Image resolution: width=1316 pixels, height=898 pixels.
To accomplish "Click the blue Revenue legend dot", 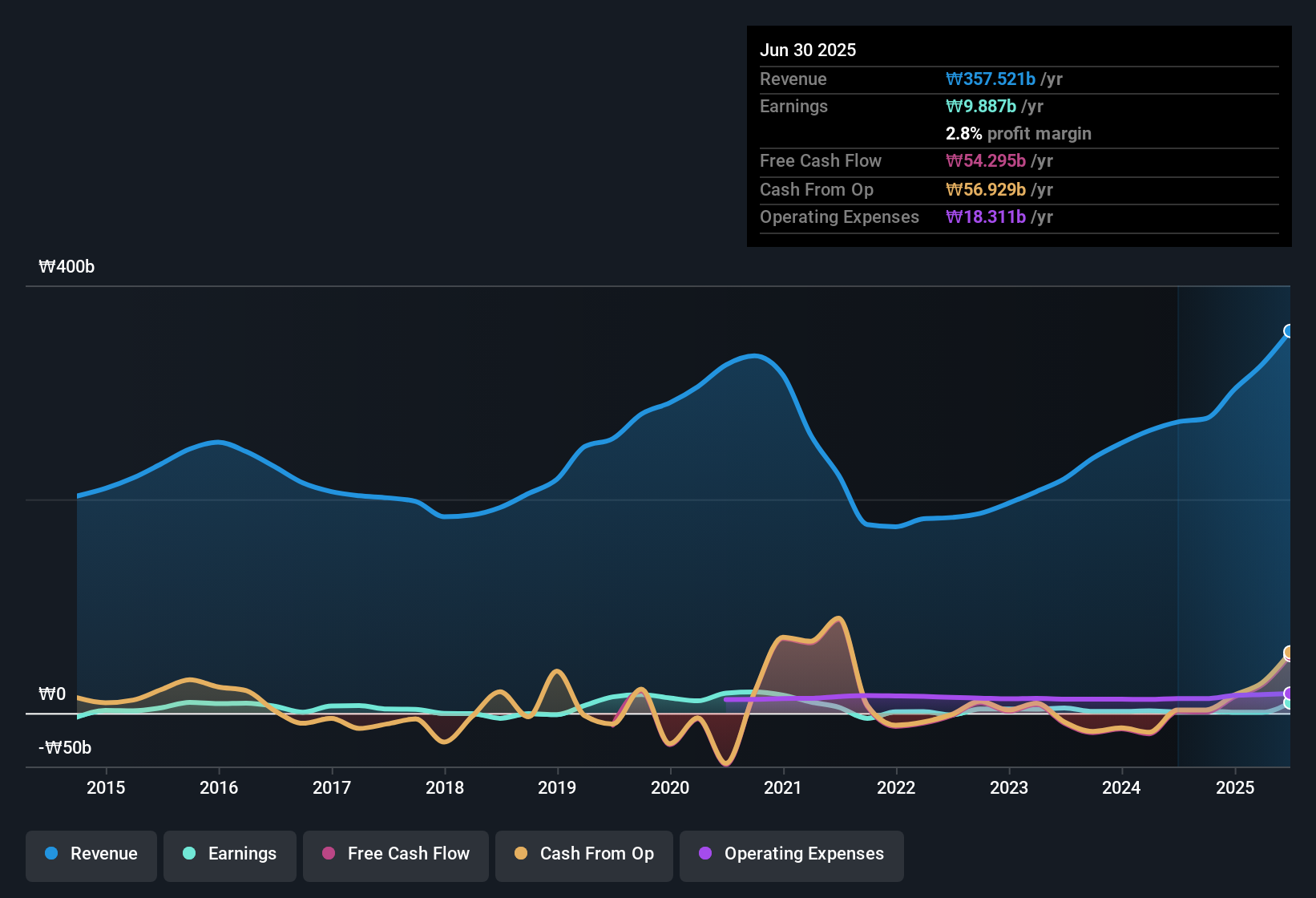I will 51,854.
